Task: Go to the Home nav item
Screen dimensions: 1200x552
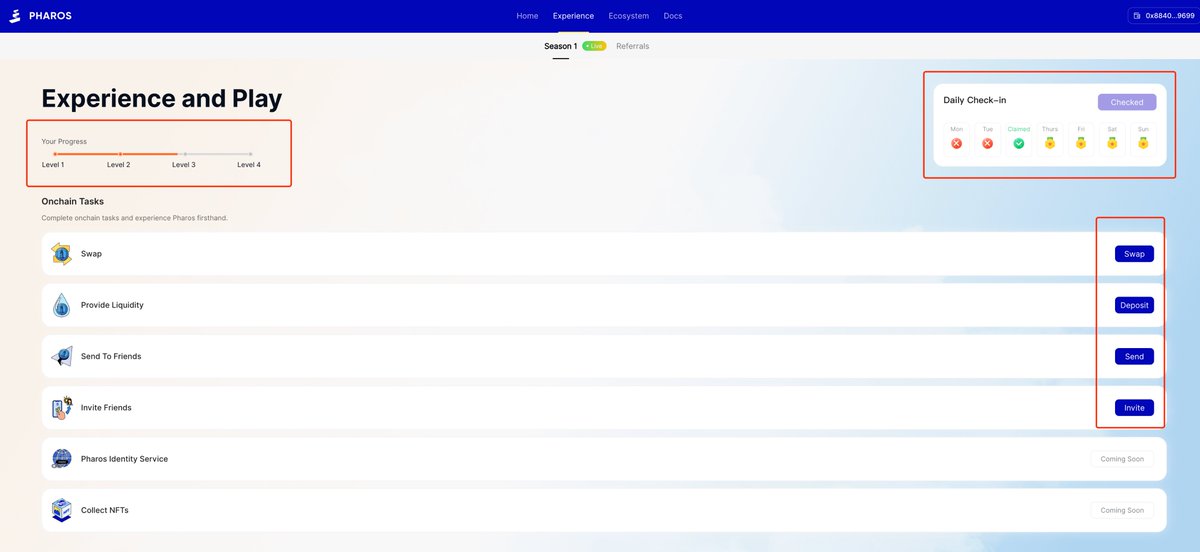Action: point(527,16)
